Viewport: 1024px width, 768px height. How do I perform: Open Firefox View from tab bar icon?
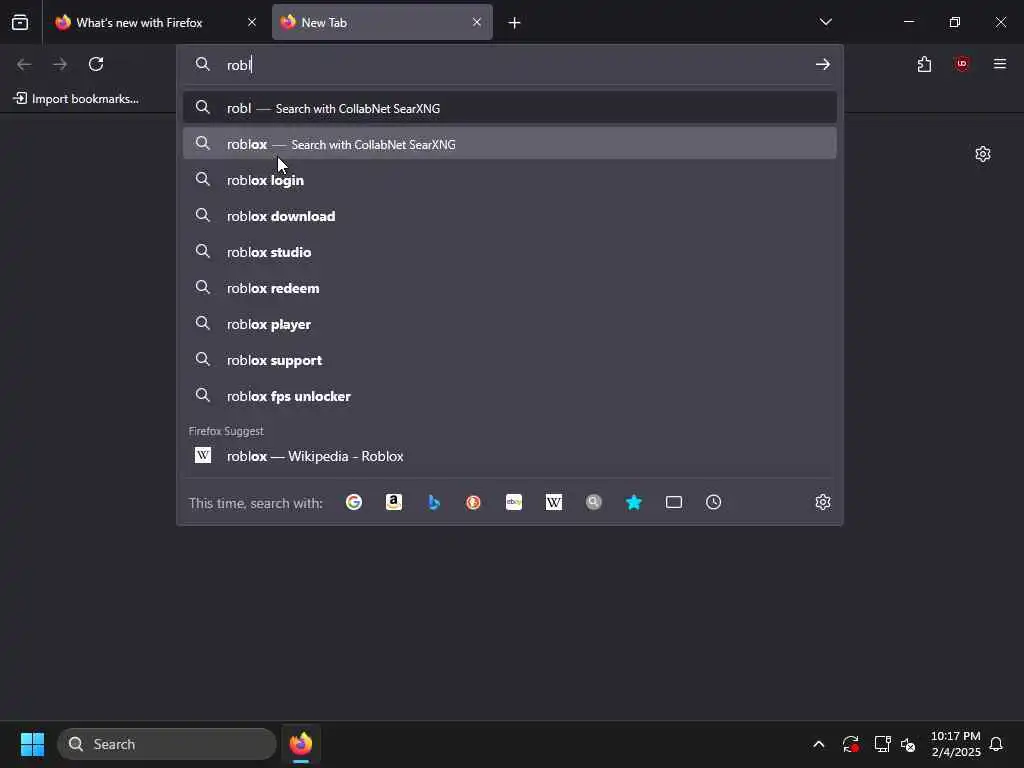pyautogui.click(x=20, y=22)
